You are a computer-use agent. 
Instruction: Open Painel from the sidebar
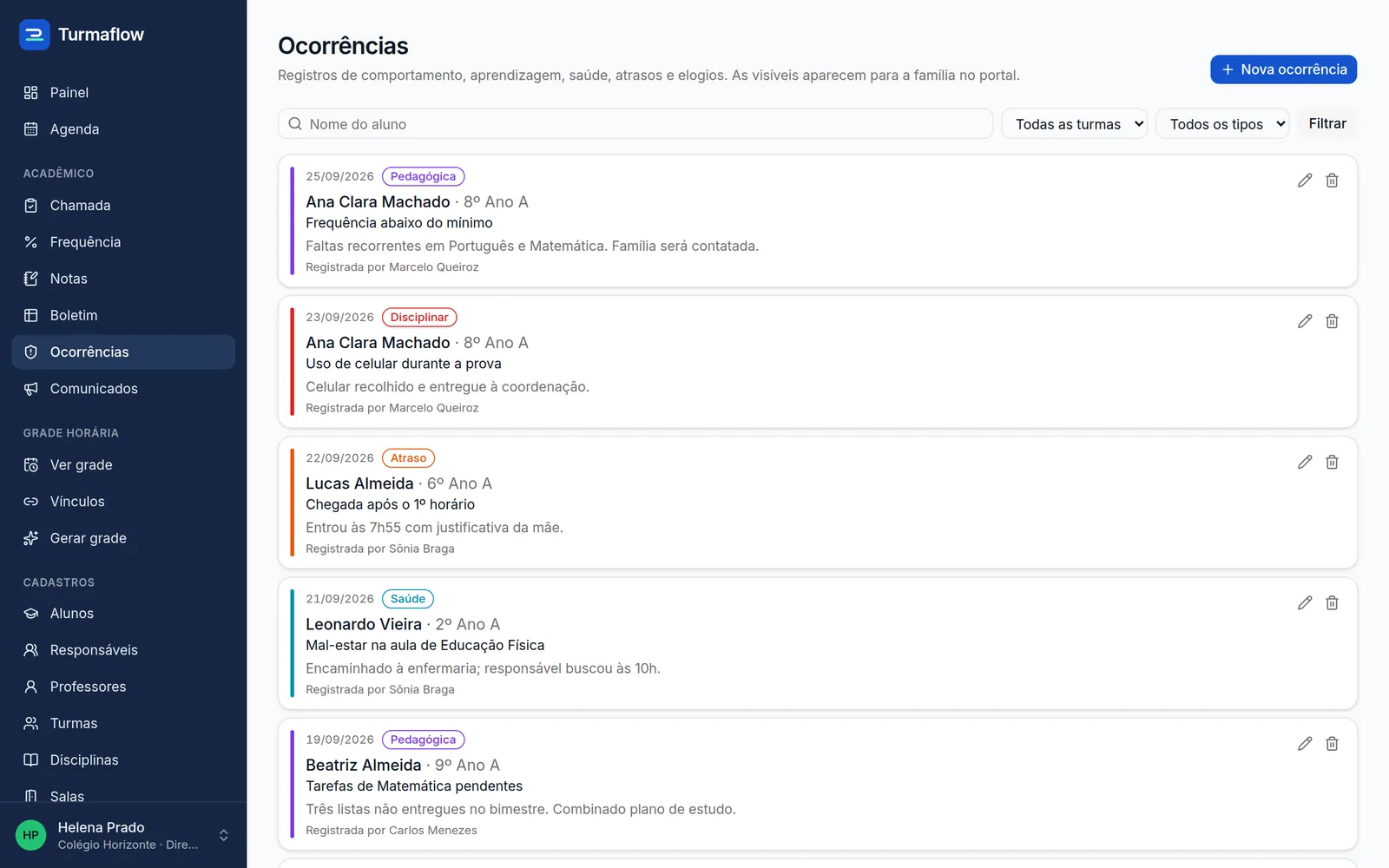coord(123,93)
